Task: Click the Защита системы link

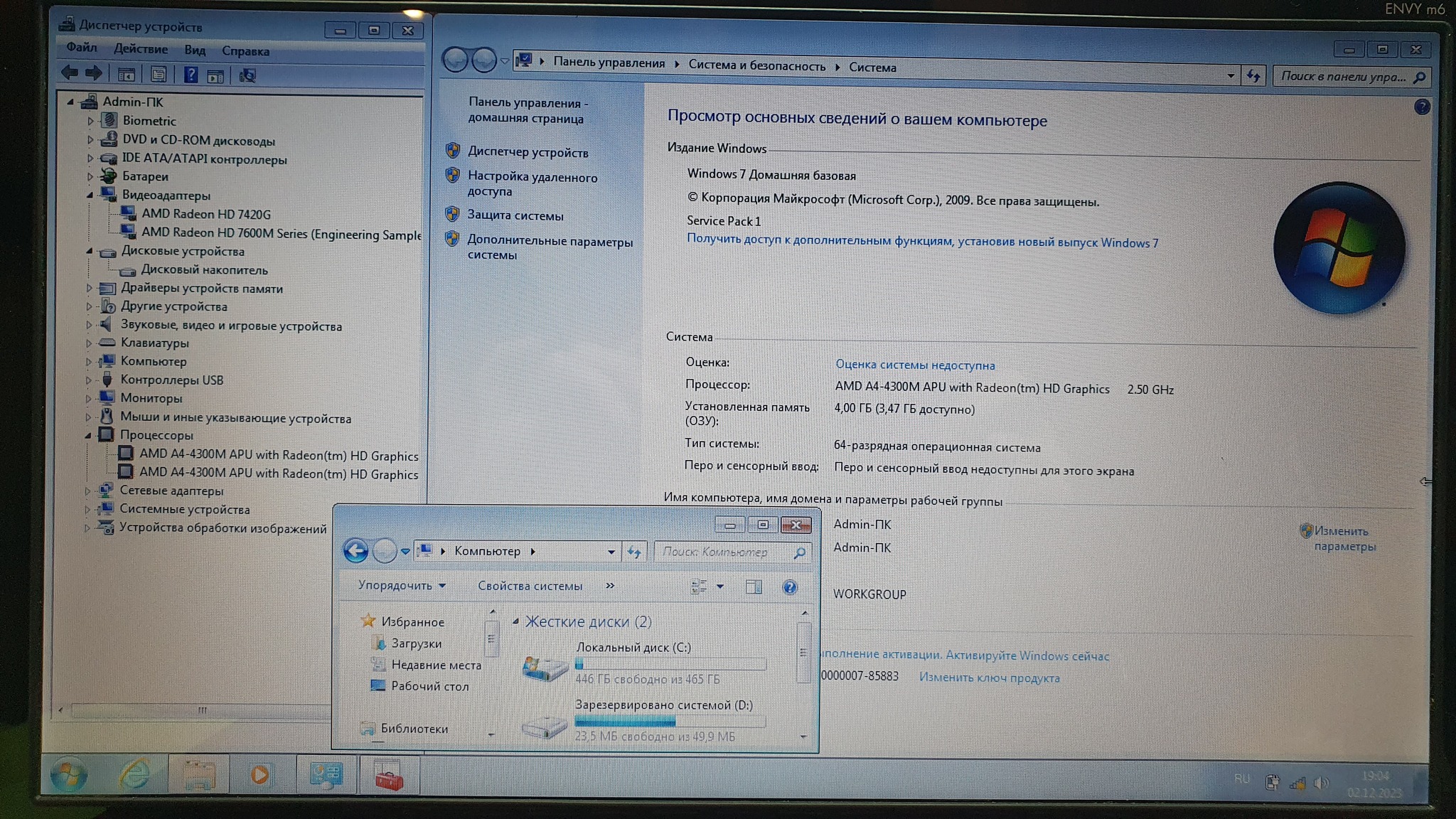Action: coord(515,215)
